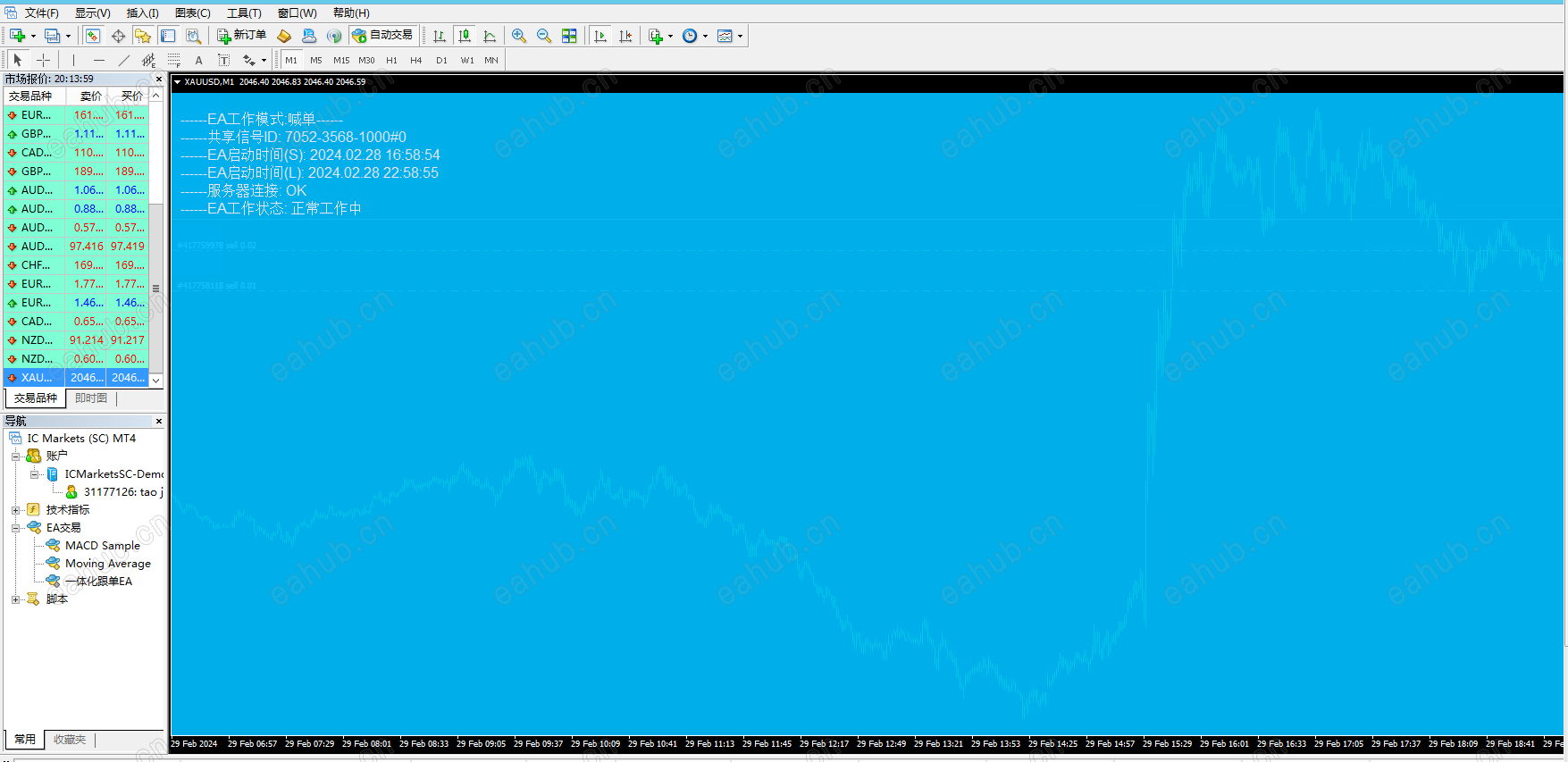Zoom in on the chart
Screen dimensions: 1568x762
coord(519,36)
